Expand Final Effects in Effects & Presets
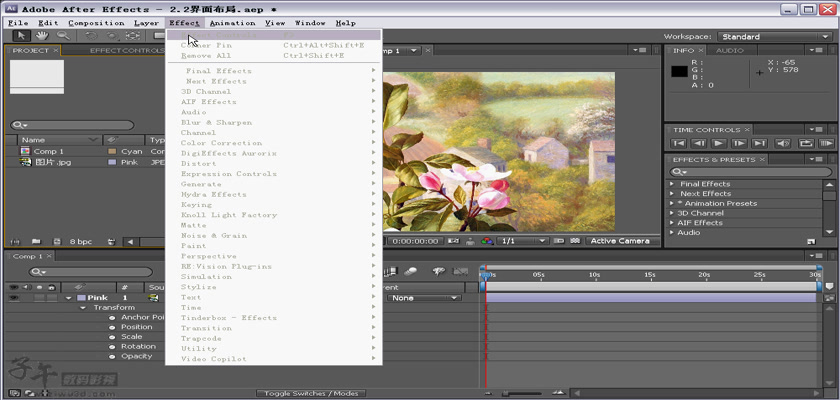 672,184
